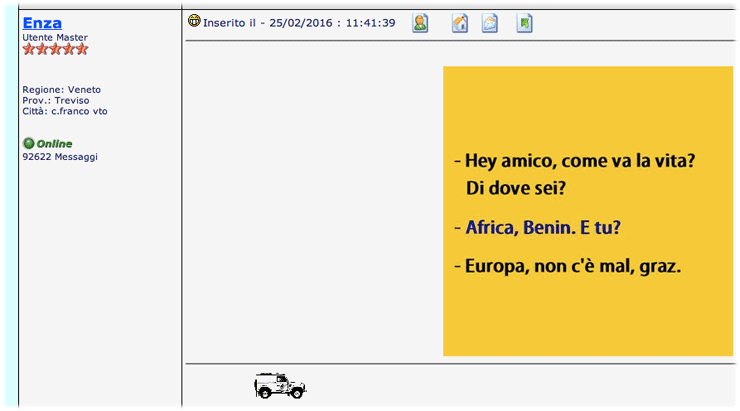
Task: Click the envelope email icon in the post header
Action: coord(490,23)
